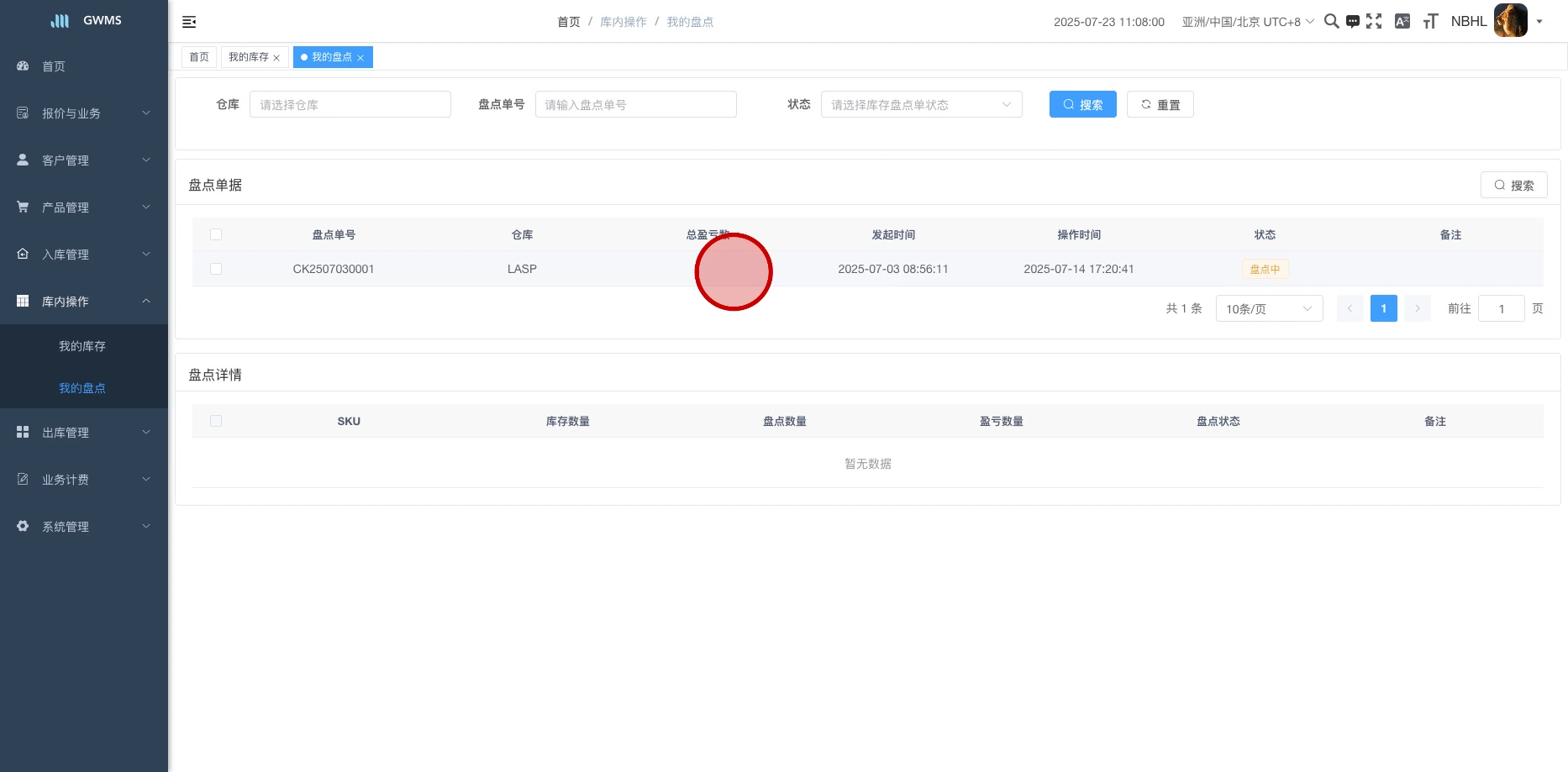The image size is (1568, 772).
Task: Click the user avatar picture
Action: coord(1510,21)
